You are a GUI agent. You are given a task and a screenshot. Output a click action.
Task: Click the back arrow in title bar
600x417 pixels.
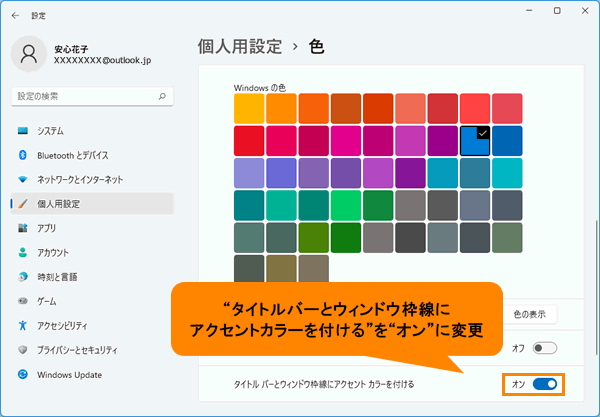16,16
